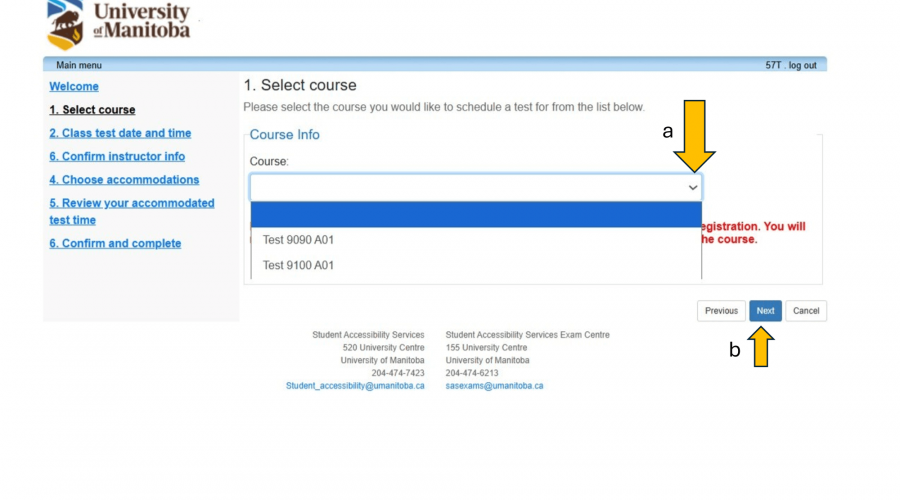Open the Main menu bar item
This screenshot has width=900, height=500.
(79, 65)
